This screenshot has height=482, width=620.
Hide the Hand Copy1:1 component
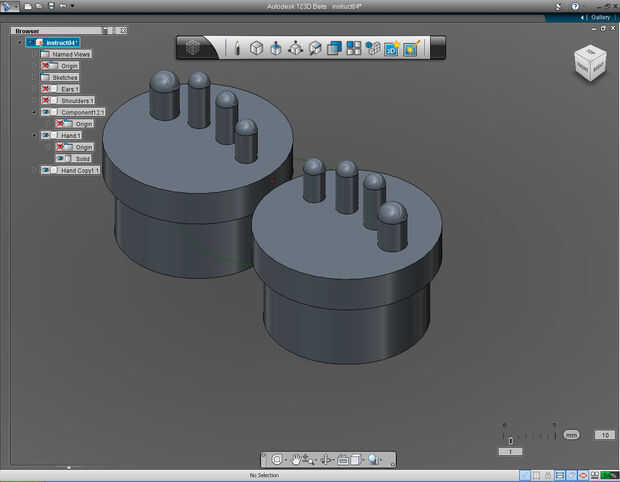coord(46,170)
